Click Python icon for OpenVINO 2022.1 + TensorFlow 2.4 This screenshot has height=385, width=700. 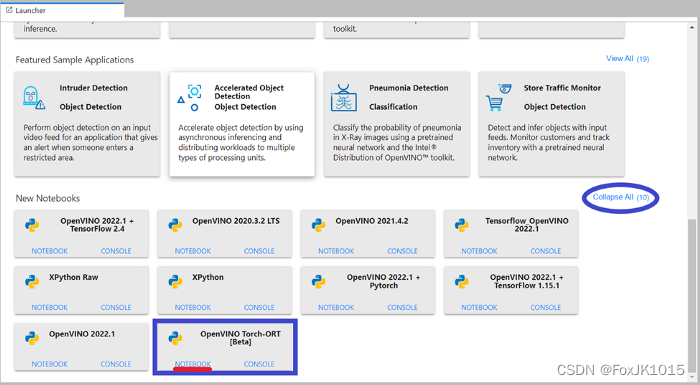coord(32,225)
